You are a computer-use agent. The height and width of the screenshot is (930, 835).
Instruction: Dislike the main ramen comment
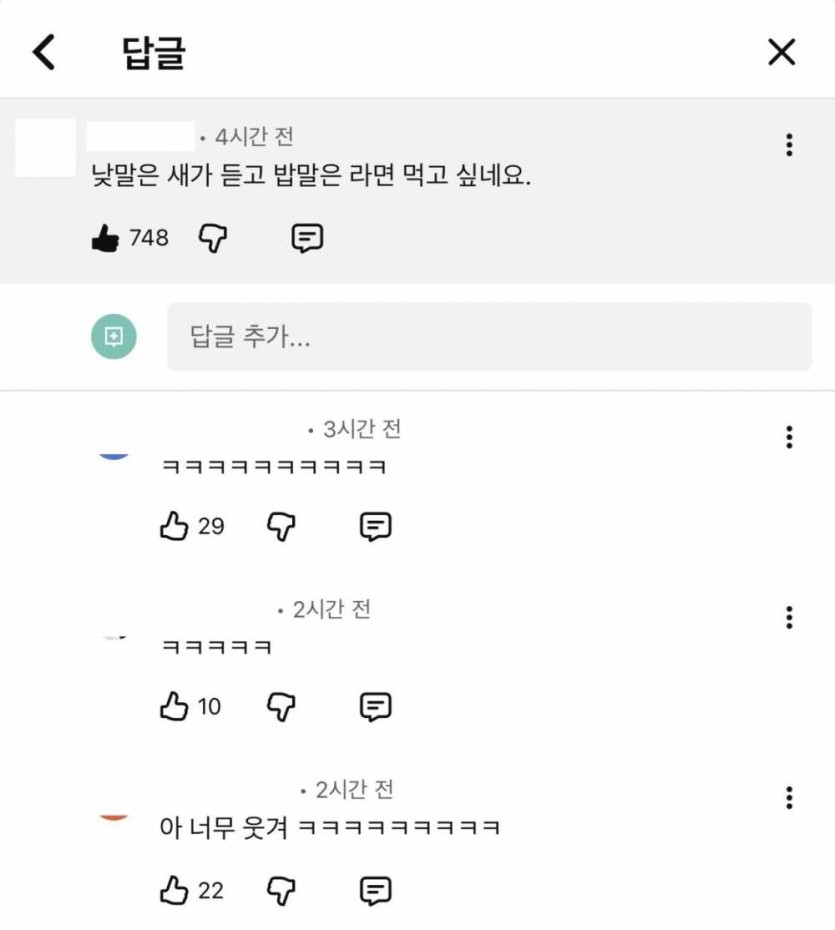tap(213, 238)
